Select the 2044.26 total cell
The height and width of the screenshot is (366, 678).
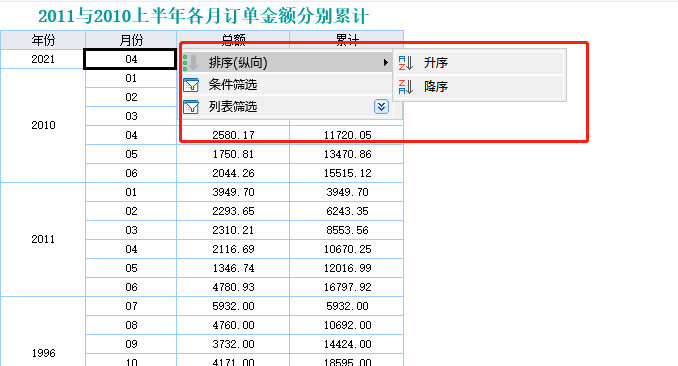pyautogui.click(x=233, y=173)
